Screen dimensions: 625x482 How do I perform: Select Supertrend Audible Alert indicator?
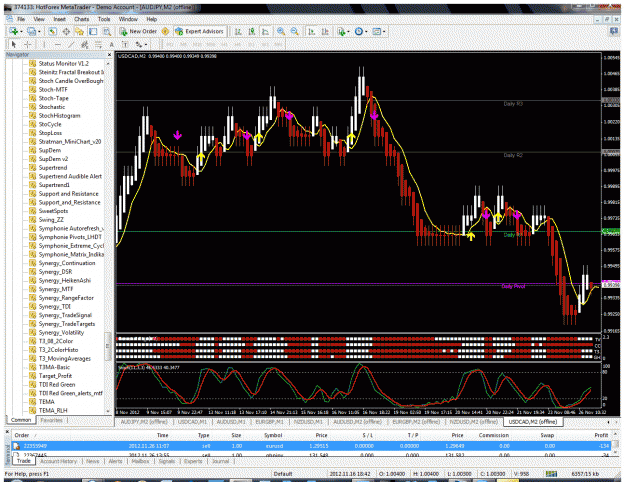pos(70,176)
